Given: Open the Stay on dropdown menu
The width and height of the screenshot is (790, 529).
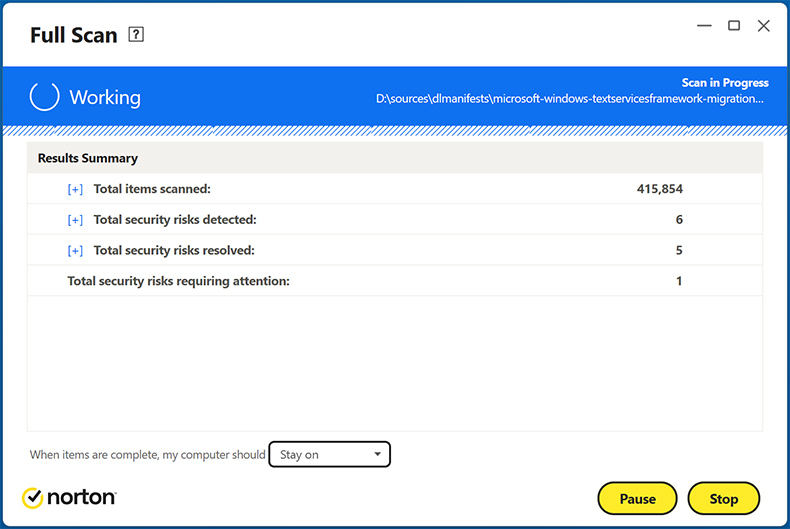Looking at the screenshot, I should [330, 455].
